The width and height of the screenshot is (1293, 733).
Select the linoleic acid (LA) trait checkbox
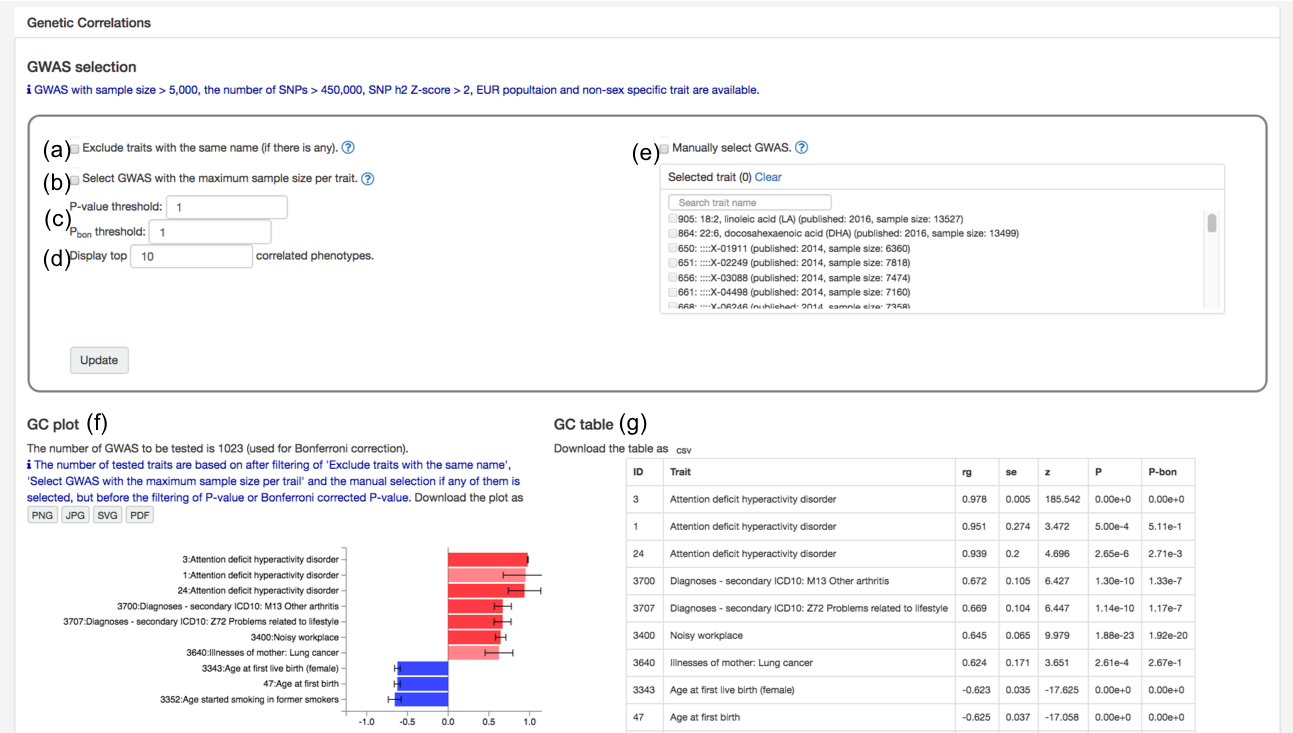point(673,219)
